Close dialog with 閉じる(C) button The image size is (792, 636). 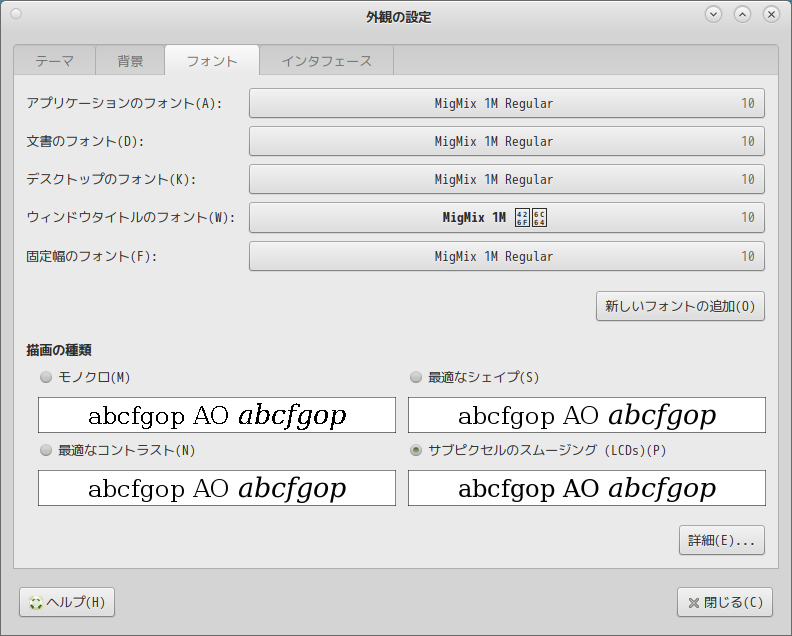725,602
